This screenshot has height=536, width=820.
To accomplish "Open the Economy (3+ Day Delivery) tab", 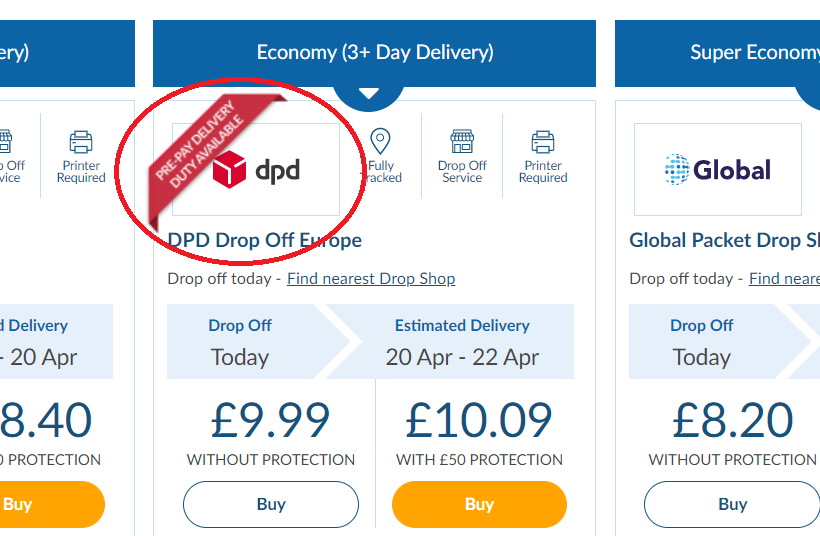I will [374, 53].
